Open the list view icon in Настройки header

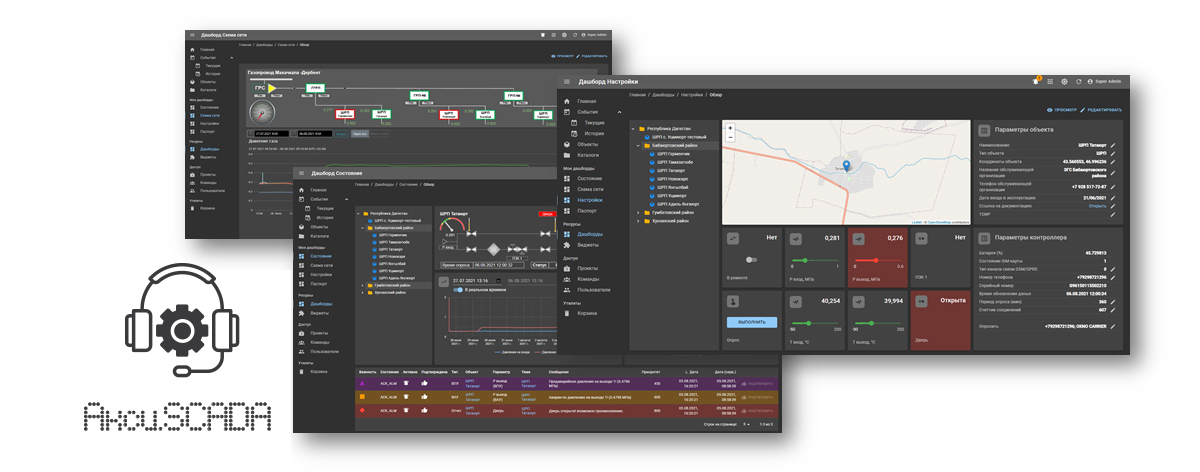click(x=1051, y=80)
